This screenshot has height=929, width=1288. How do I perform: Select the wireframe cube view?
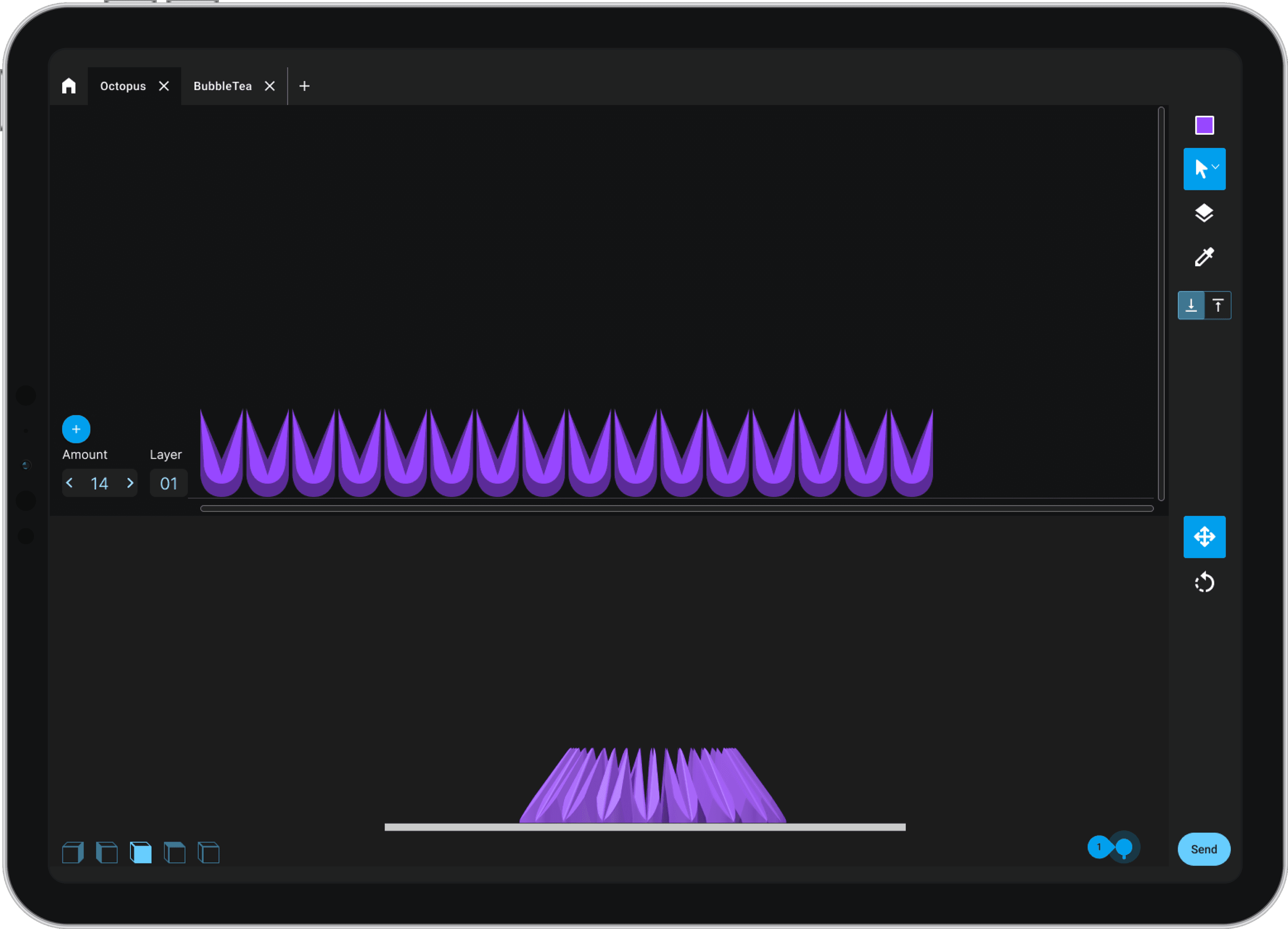(209, 852)
